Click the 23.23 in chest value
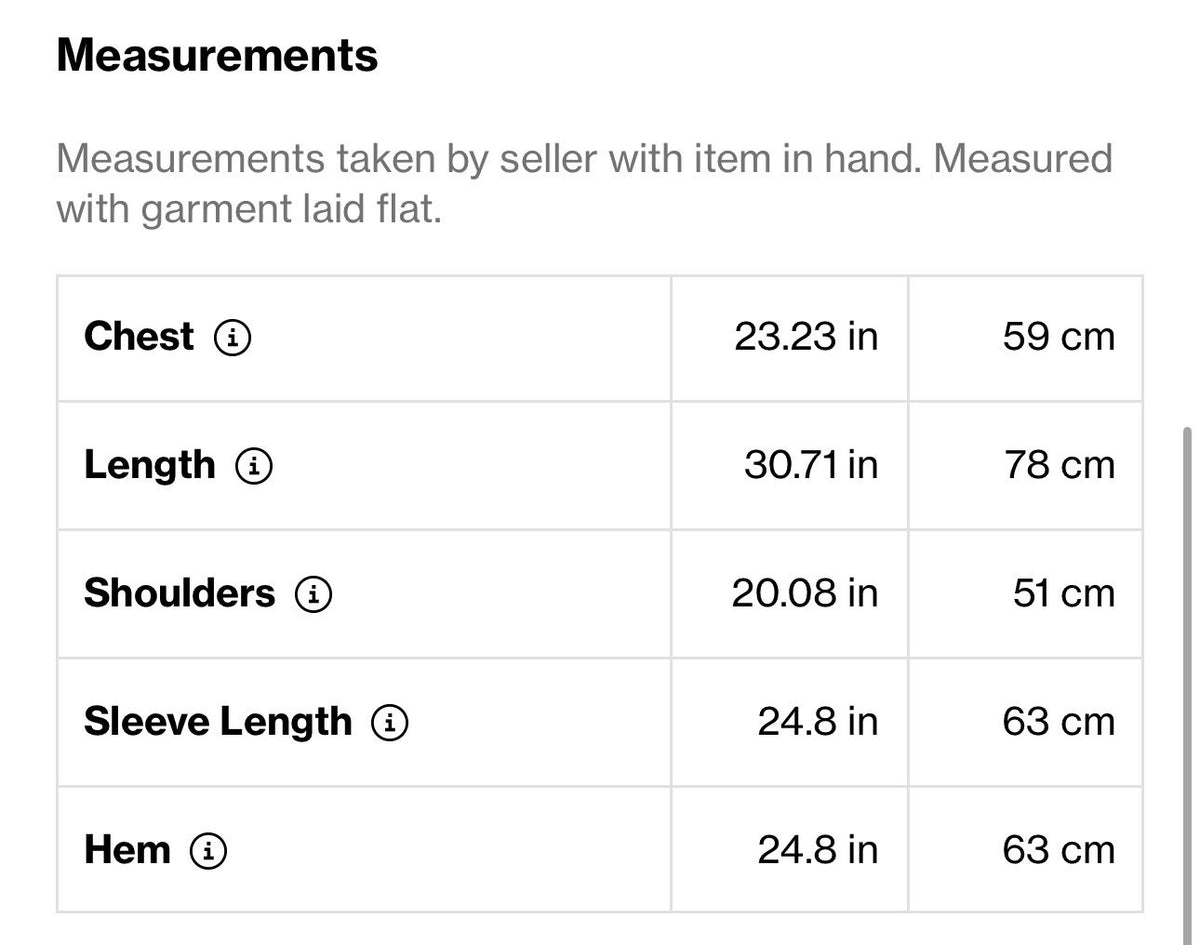This screenshot has width=1200, height=945. coord(806,337)
